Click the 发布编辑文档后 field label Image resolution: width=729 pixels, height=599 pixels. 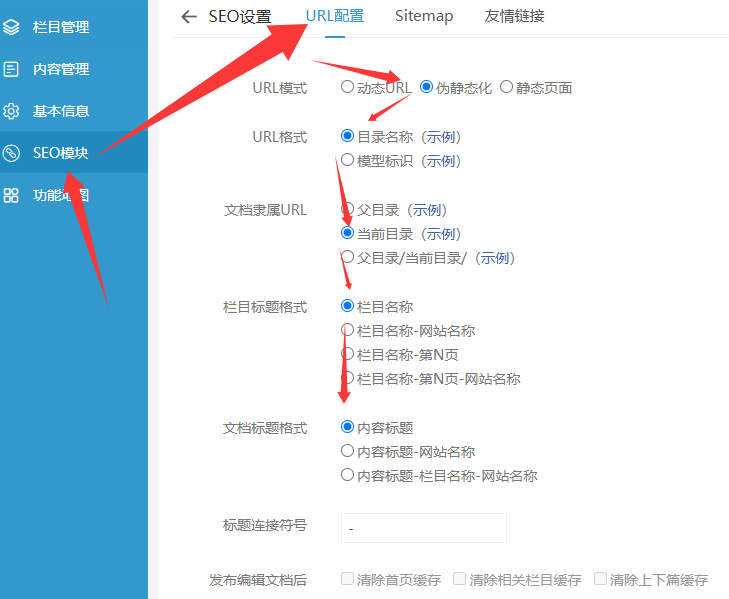pyautogui.click(x=258, y=580)
